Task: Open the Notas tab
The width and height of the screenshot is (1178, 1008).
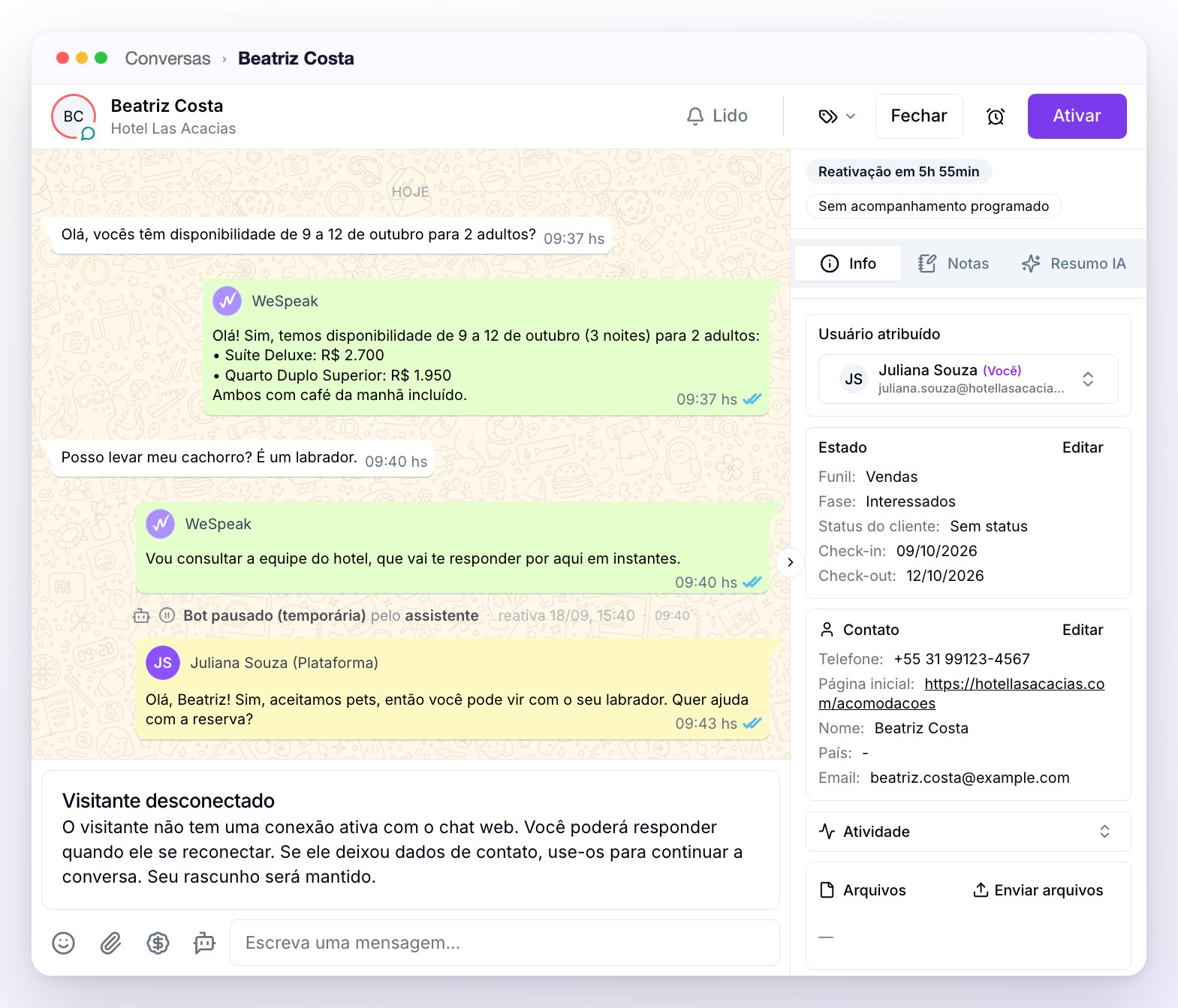Action: 954,263
